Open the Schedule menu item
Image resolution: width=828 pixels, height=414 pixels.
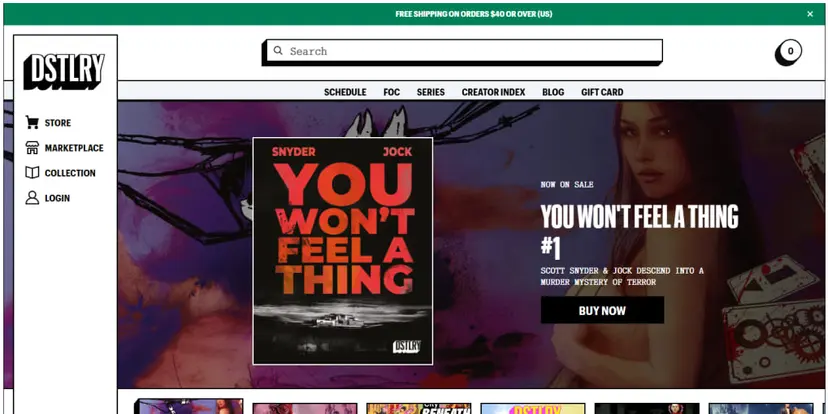pyautogui.click(x=345, y=92)
